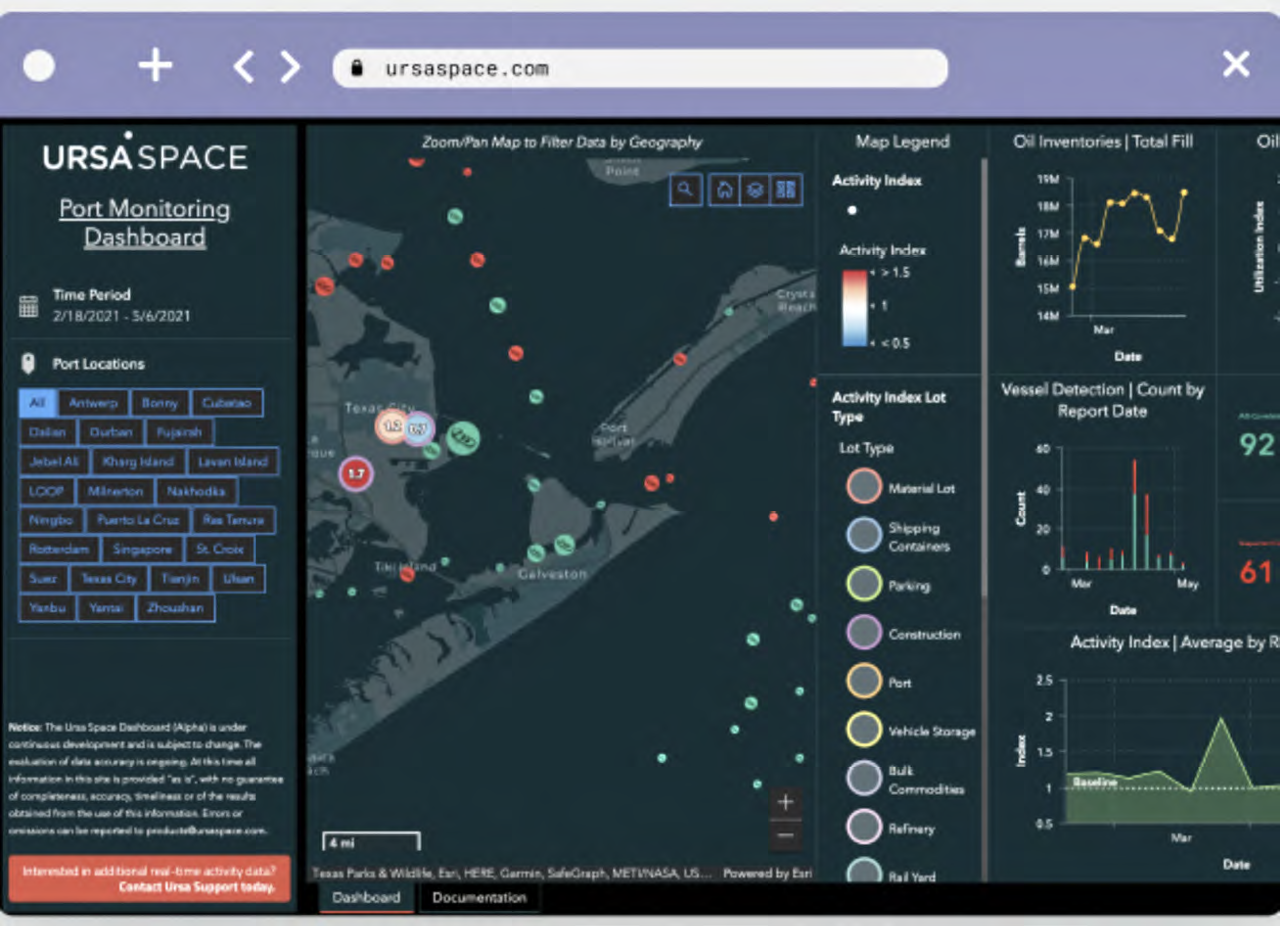Filter by Yanbu port
The image size is (1280, 926).
46,607
